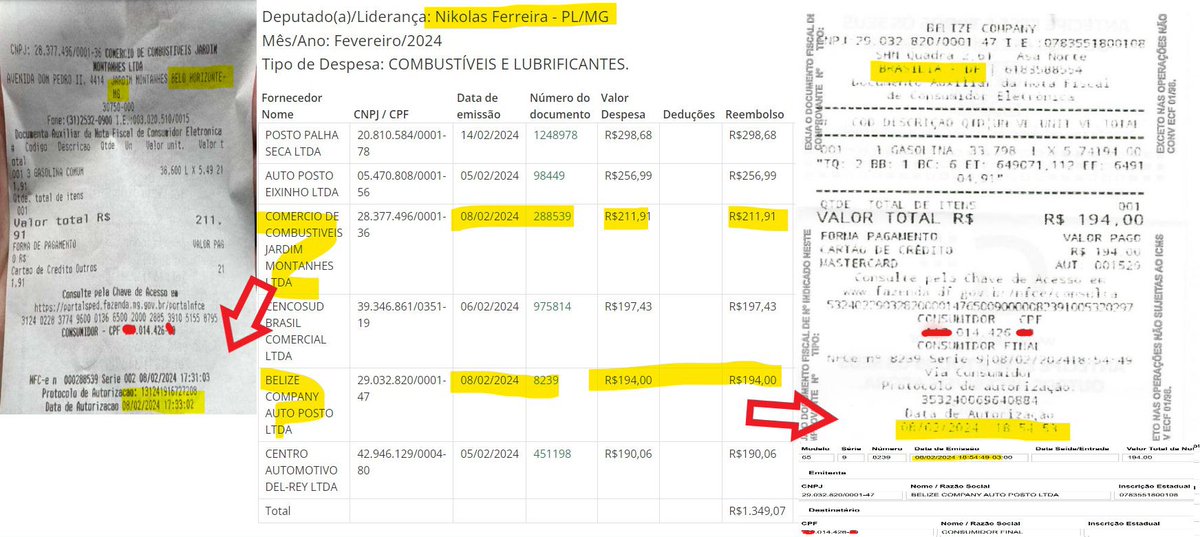The width and height of the screenshot is (1200, 537).
Task: Click Reembolso R$298,68 cell
Action: 753,135
